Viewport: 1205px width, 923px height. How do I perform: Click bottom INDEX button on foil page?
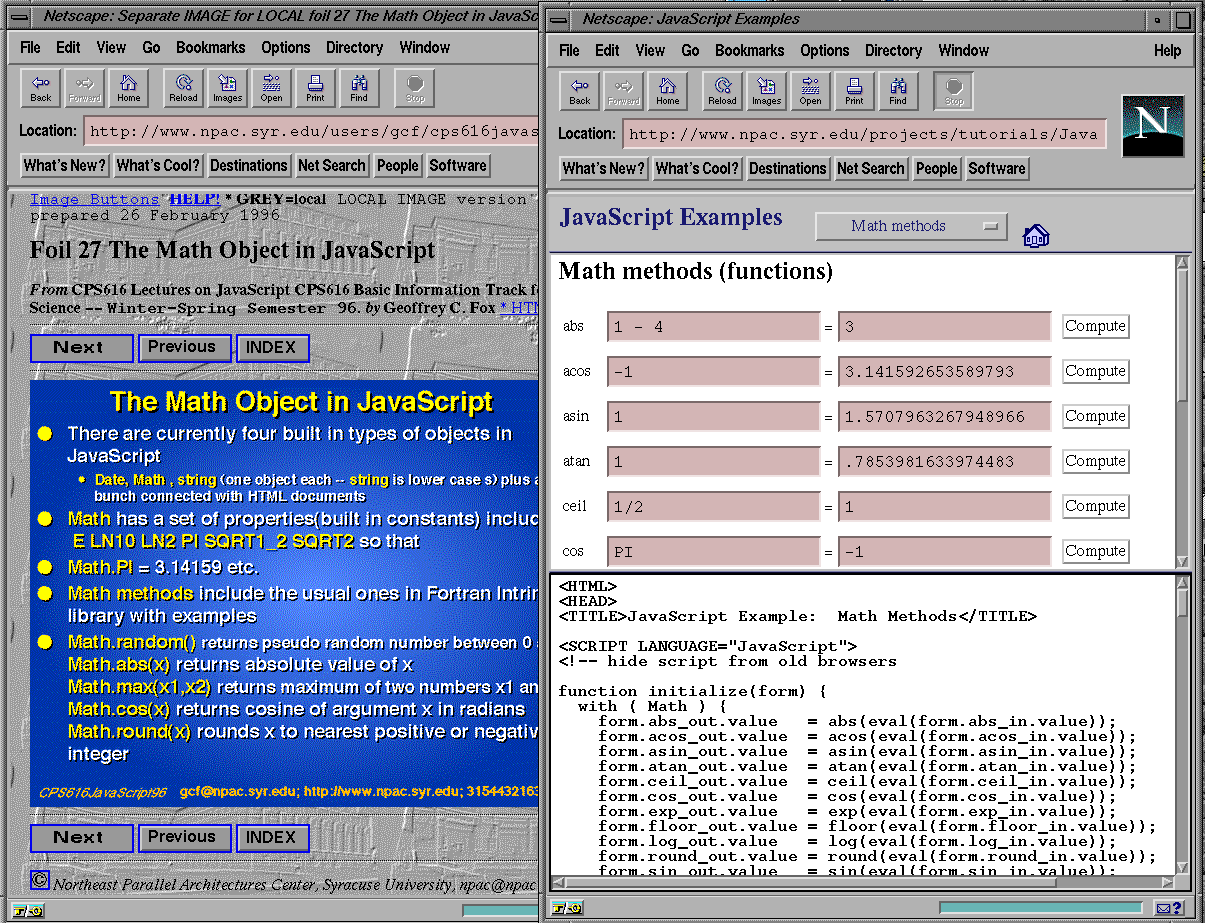click(272, 838)
